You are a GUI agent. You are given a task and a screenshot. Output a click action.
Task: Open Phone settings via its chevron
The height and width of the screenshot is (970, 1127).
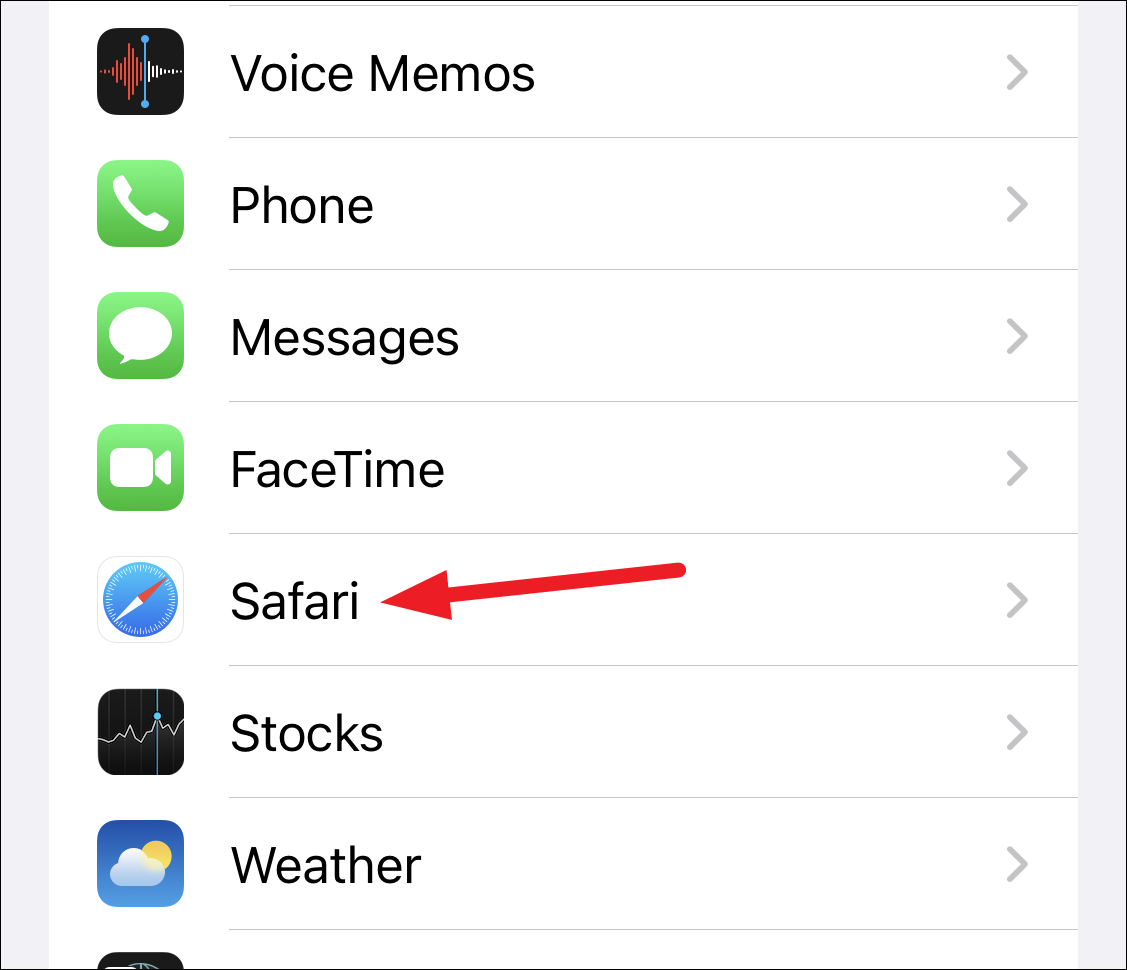[x=1017, y=204]
